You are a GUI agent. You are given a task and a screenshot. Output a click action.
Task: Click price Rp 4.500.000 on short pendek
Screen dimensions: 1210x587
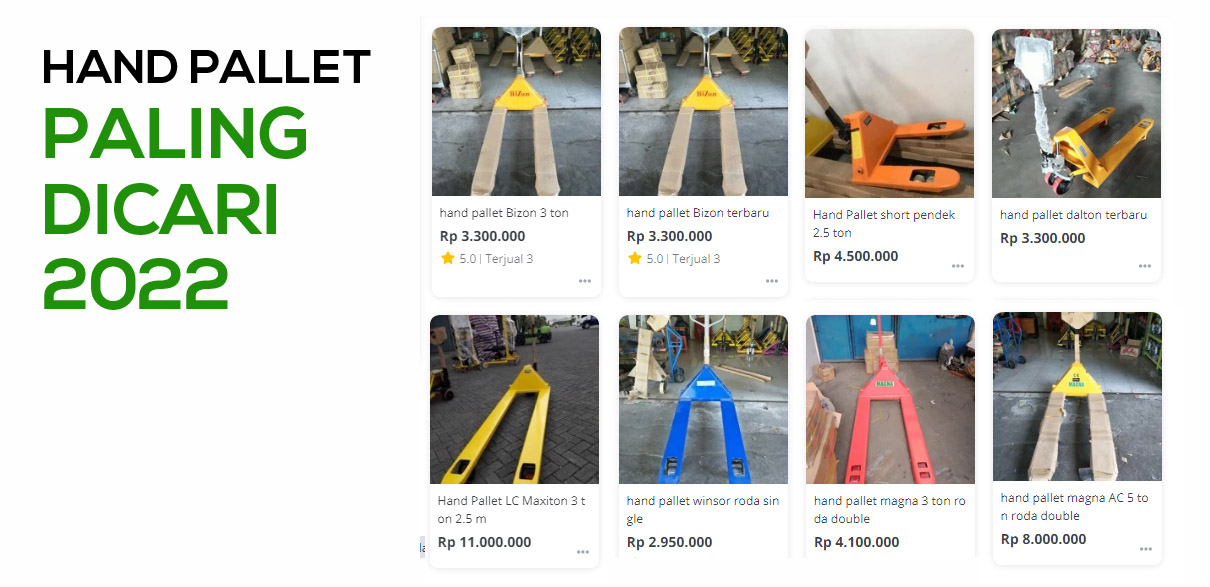855,256
